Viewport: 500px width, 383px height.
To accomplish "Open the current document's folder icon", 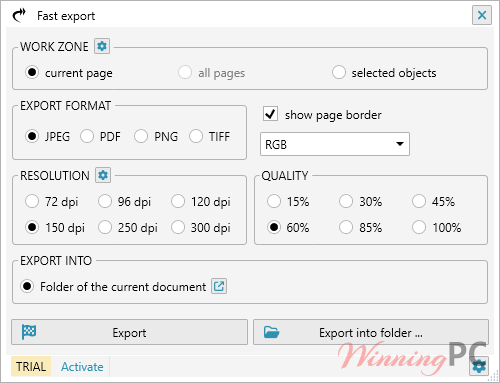I will click(219, 286).
